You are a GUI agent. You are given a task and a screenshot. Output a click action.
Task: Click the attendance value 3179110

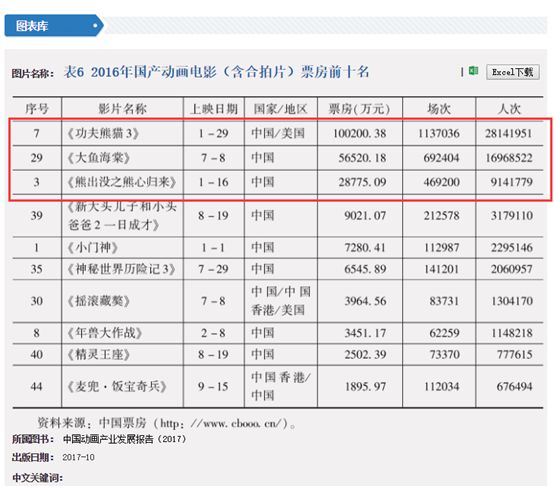[511, 215]
